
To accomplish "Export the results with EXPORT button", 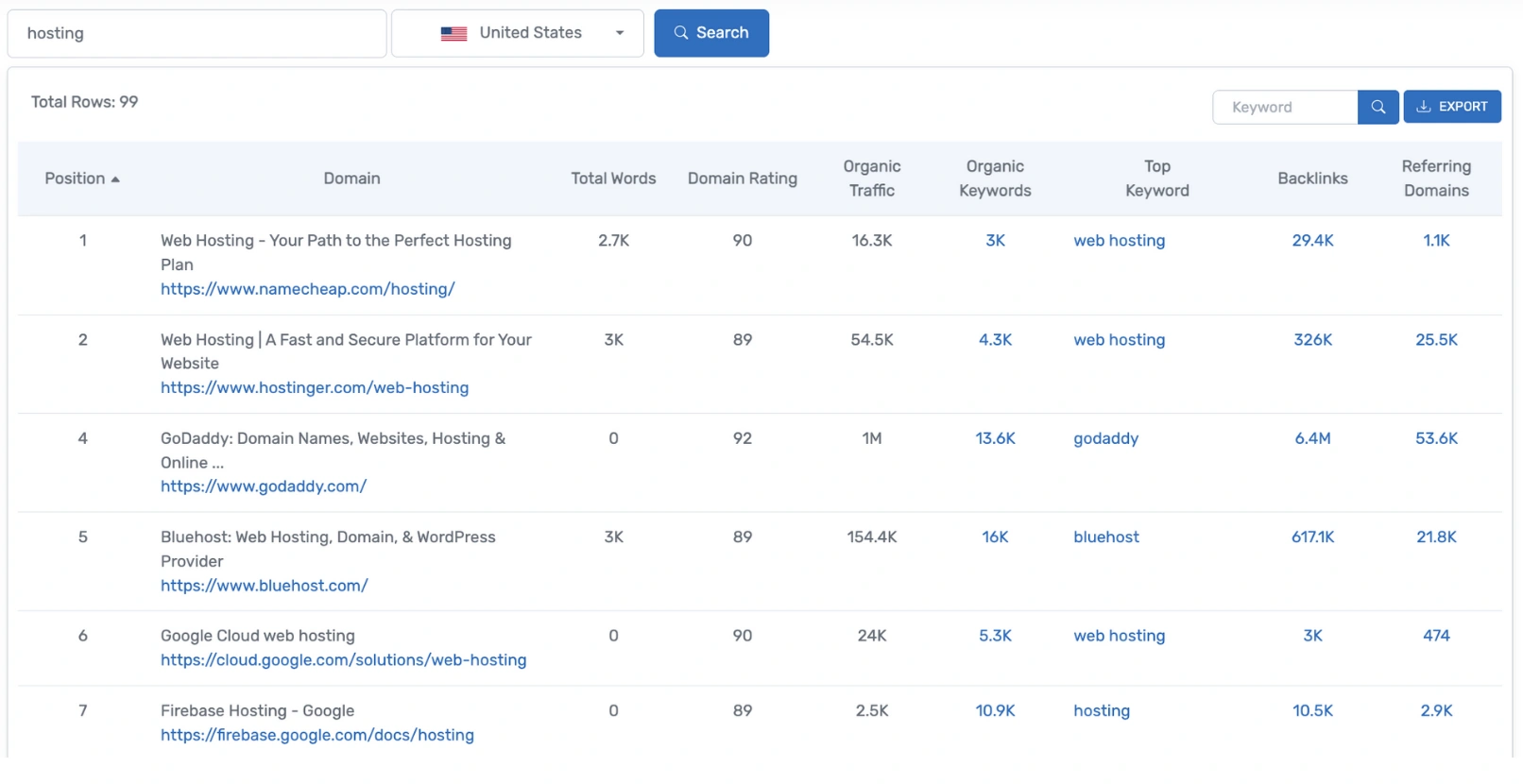I will 1452,107.
